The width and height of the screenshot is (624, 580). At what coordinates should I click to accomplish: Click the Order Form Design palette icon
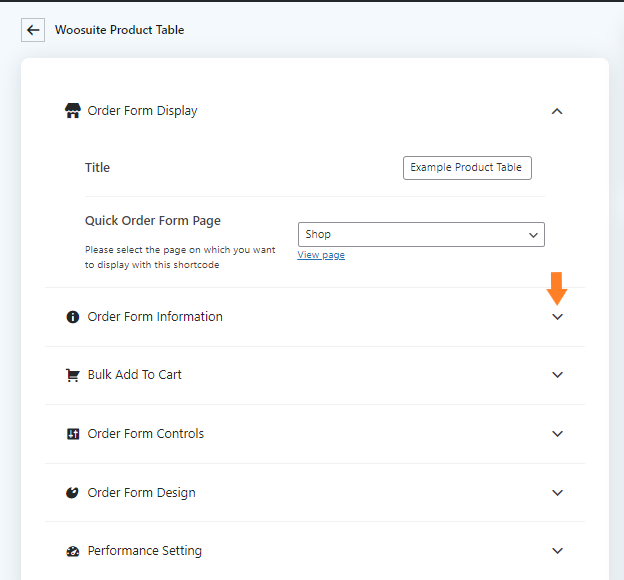(72, 493)
